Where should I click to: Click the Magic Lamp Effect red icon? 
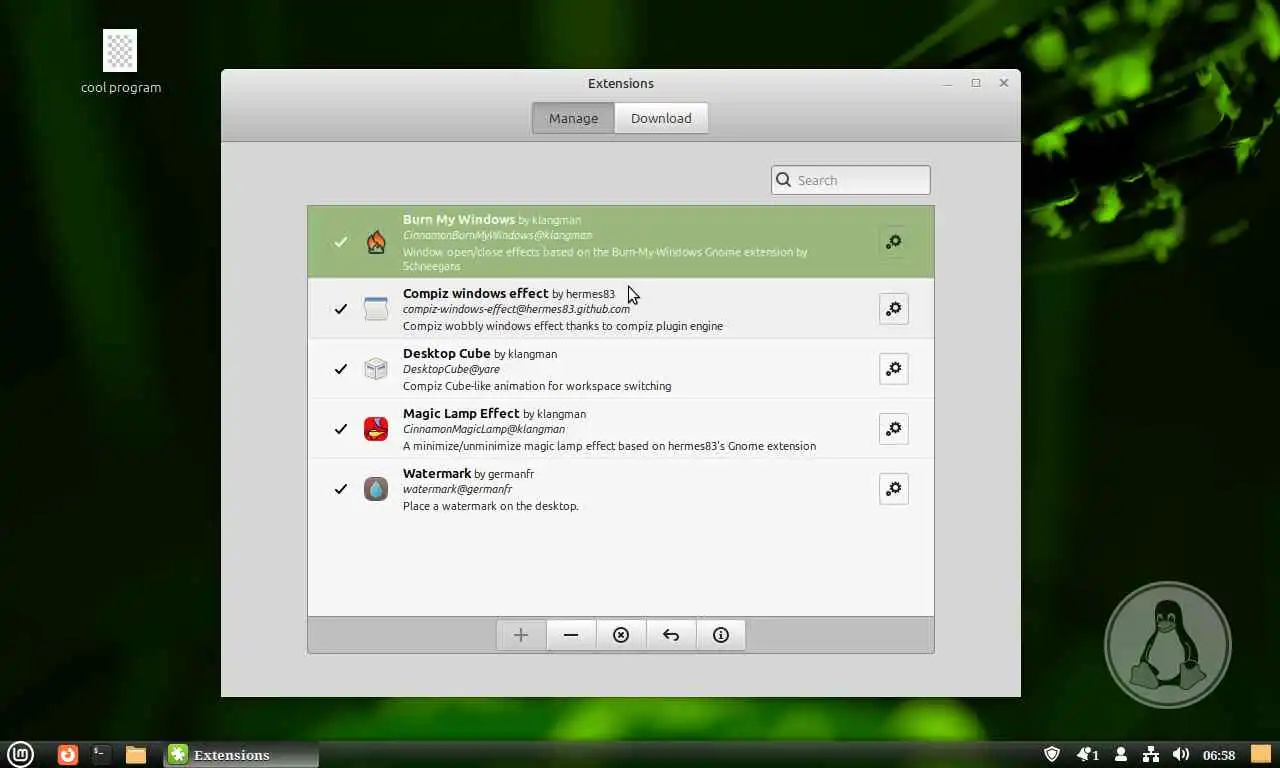376,428
